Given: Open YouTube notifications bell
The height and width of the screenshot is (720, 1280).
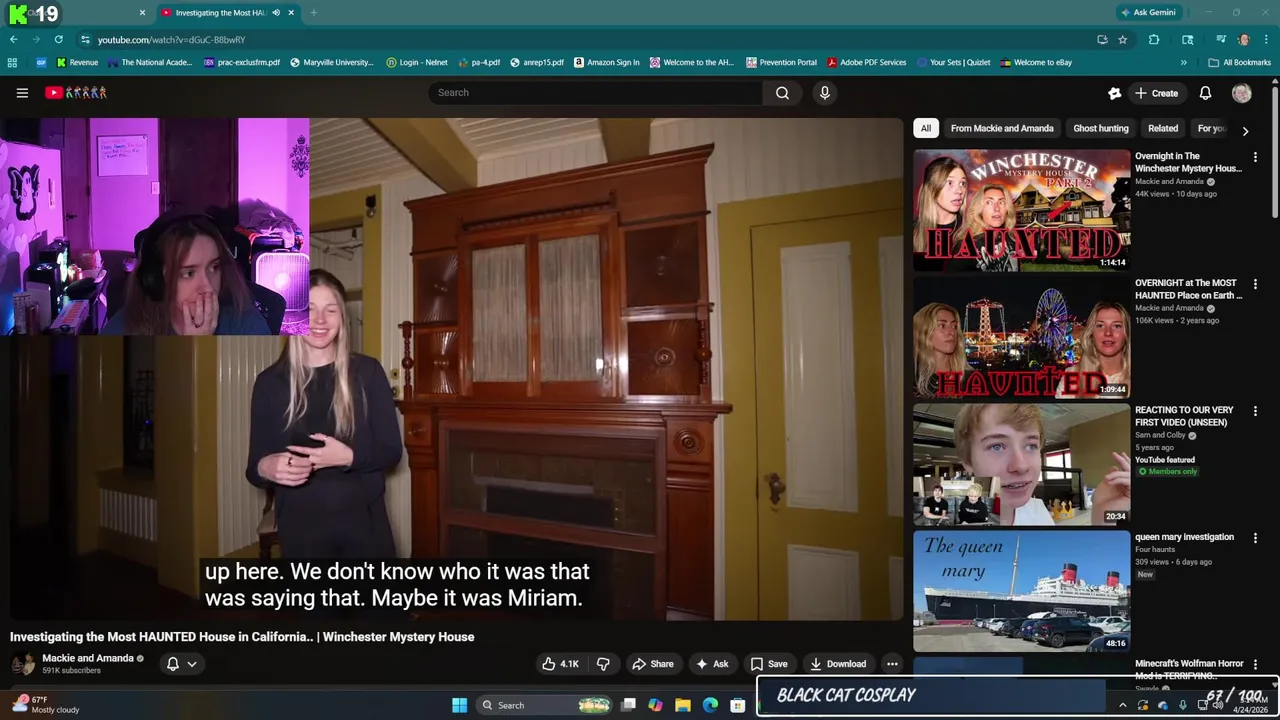Looking at the screenshot, I should pyautogui.click(x=1205, y=93).
